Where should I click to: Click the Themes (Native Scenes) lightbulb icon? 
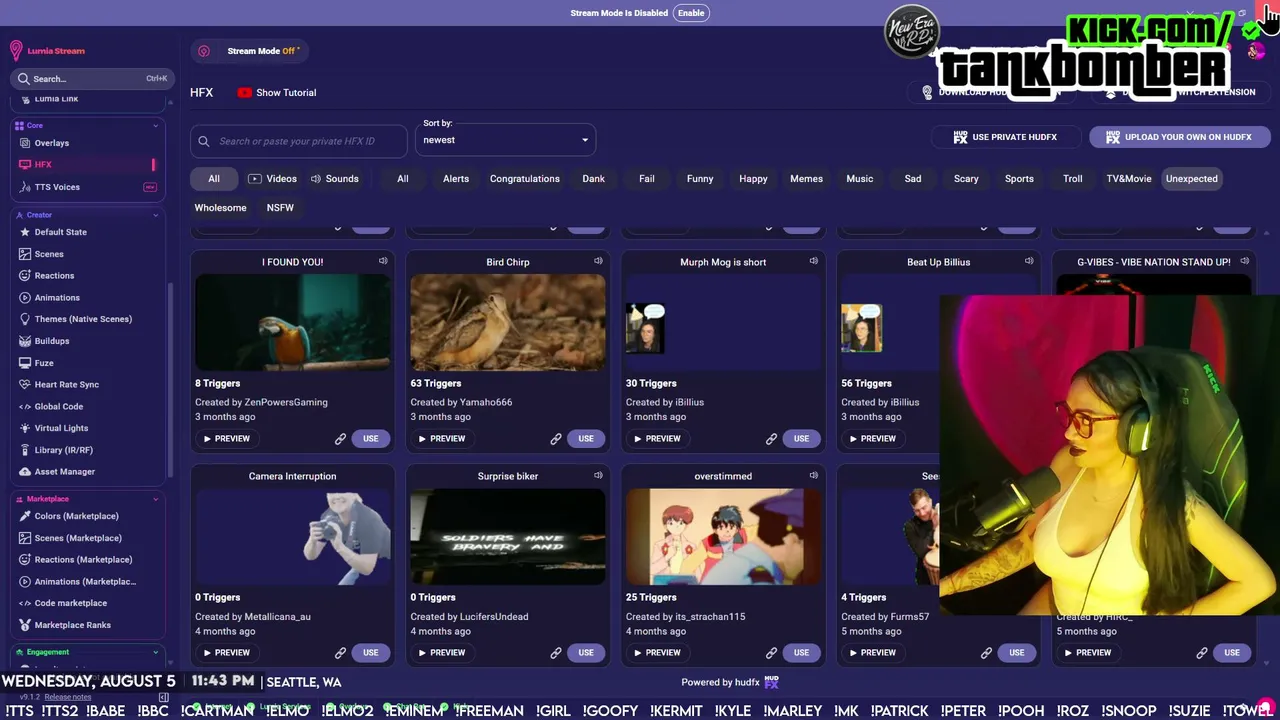[25, 319]
